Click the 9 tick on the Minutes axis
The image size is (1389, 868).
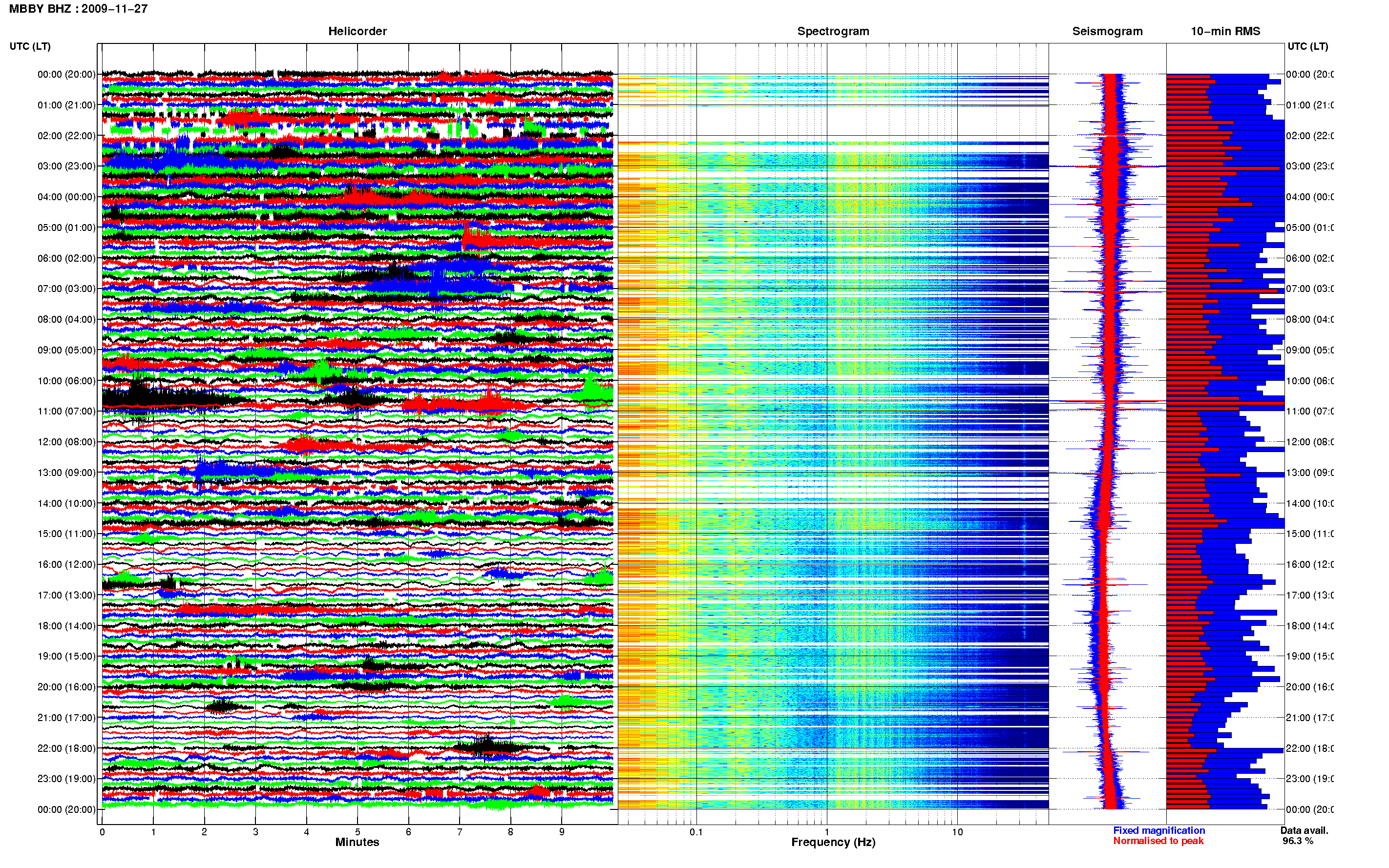pyautogui.click(x=562, y=832)
